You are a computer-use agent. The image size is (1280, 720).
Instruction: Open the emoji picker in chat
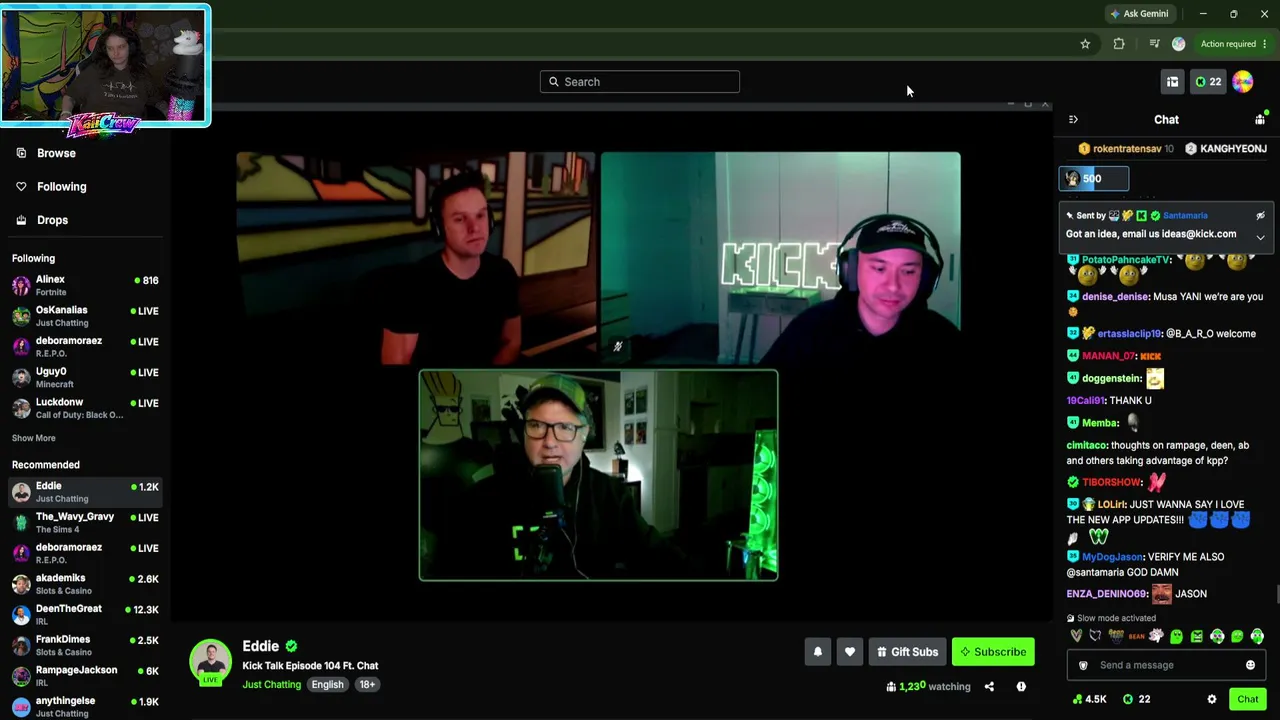tap(1250, 665)
